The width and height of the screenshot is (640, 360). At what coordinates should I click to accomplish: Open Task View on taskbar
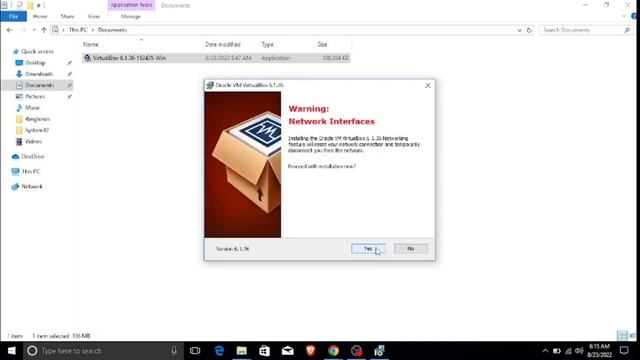pos(195,351)
